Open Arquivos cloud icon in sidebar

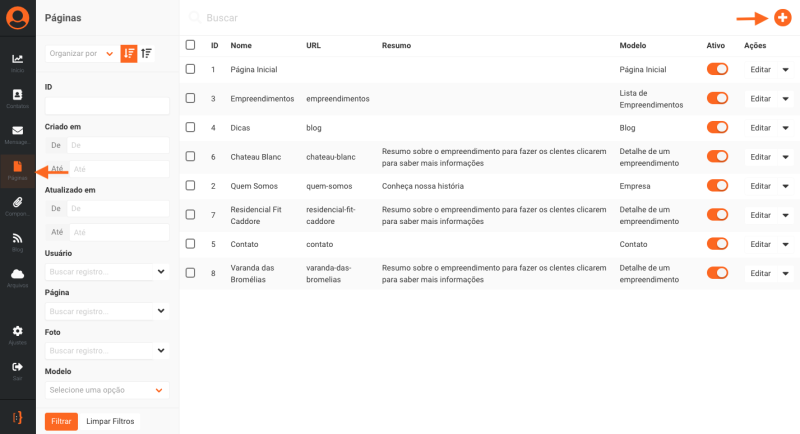pos(17,276)
